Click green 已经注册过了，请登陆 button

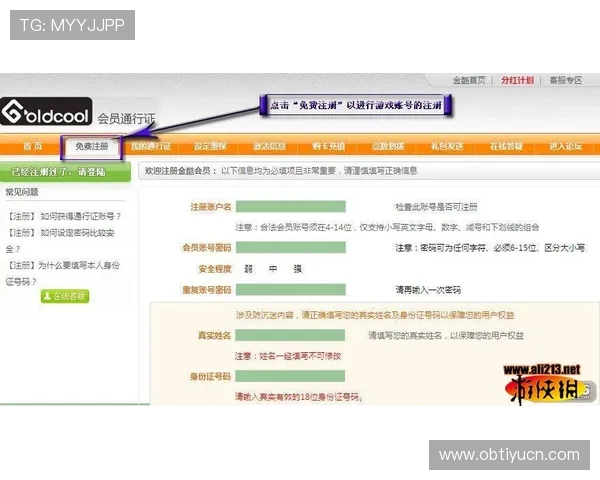[x=65, y=171]
